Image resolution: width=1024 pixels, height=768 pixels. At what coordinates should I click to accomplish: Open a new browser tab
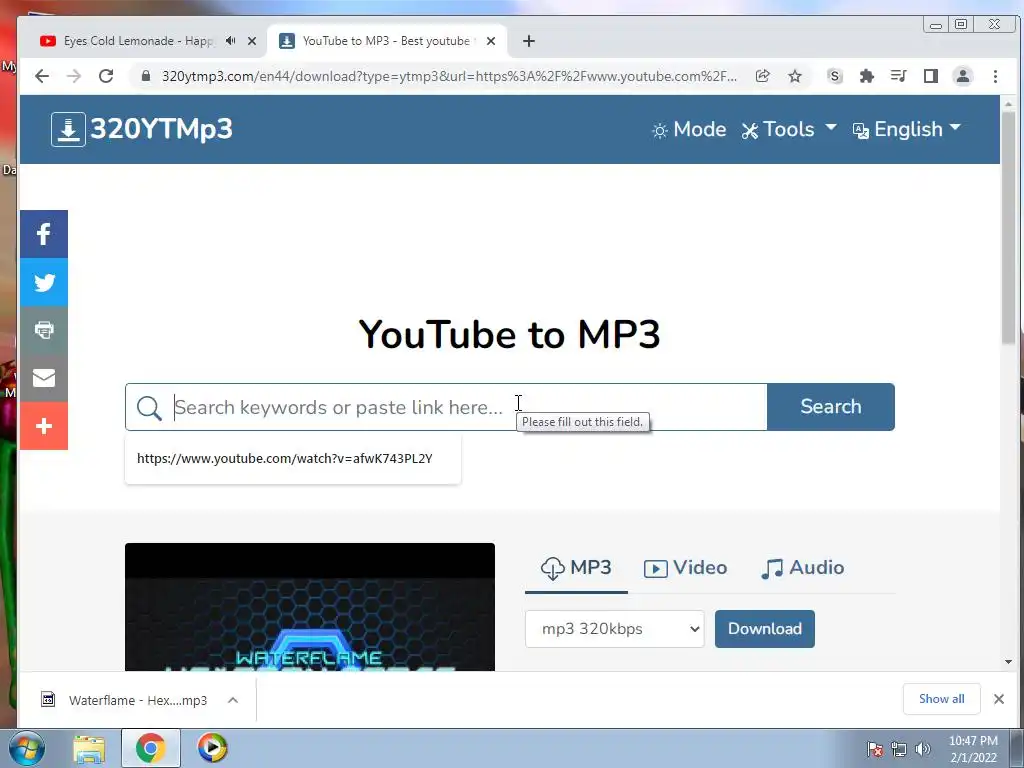click(529, 41)
